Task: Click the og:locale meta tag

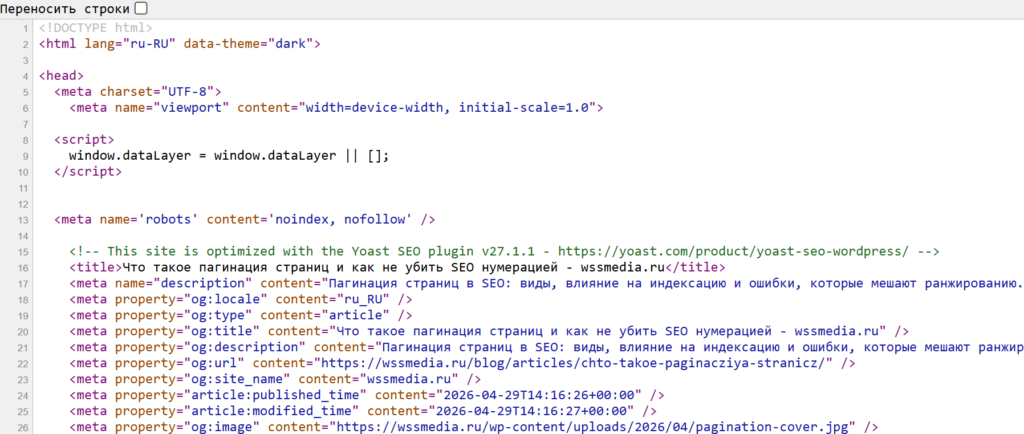Action: (241, 299)
